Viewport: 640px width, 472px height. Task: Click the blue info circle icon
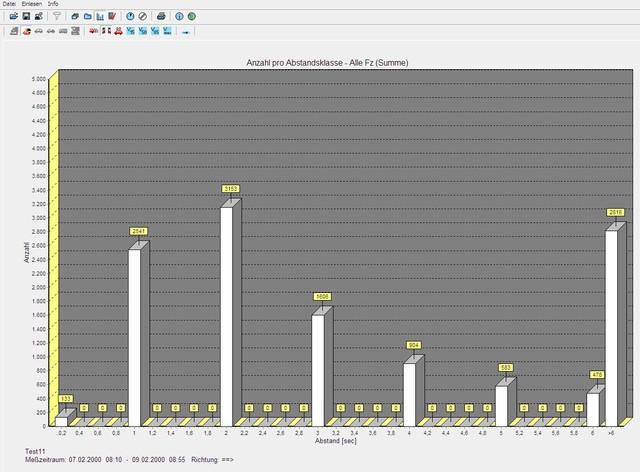click(179, 16)
